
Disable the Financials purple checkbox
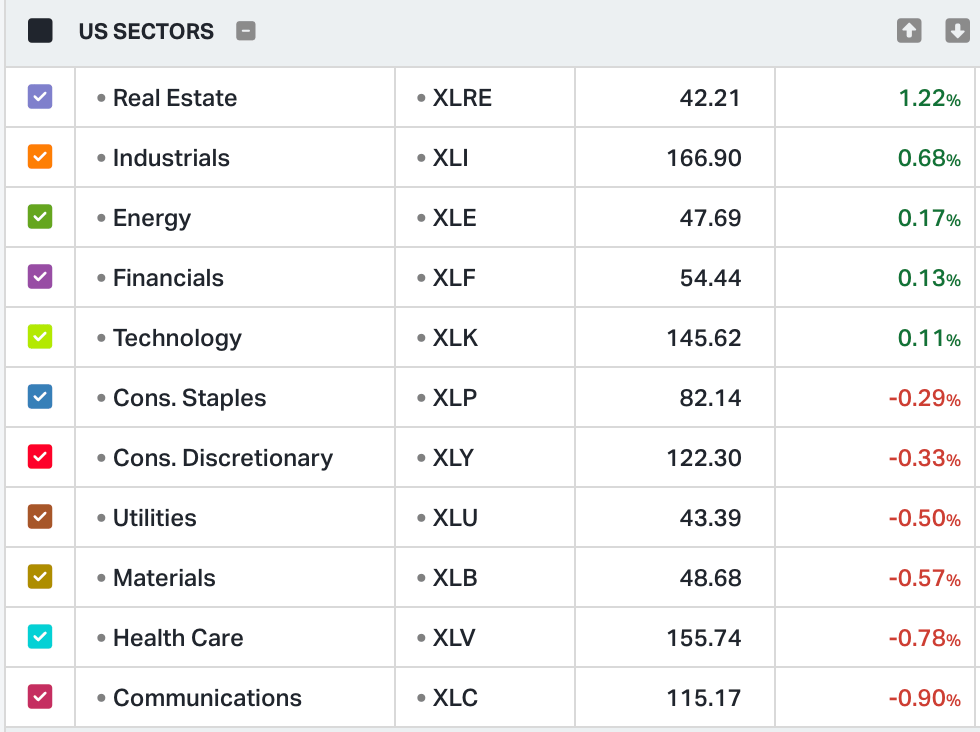(40, 277)
